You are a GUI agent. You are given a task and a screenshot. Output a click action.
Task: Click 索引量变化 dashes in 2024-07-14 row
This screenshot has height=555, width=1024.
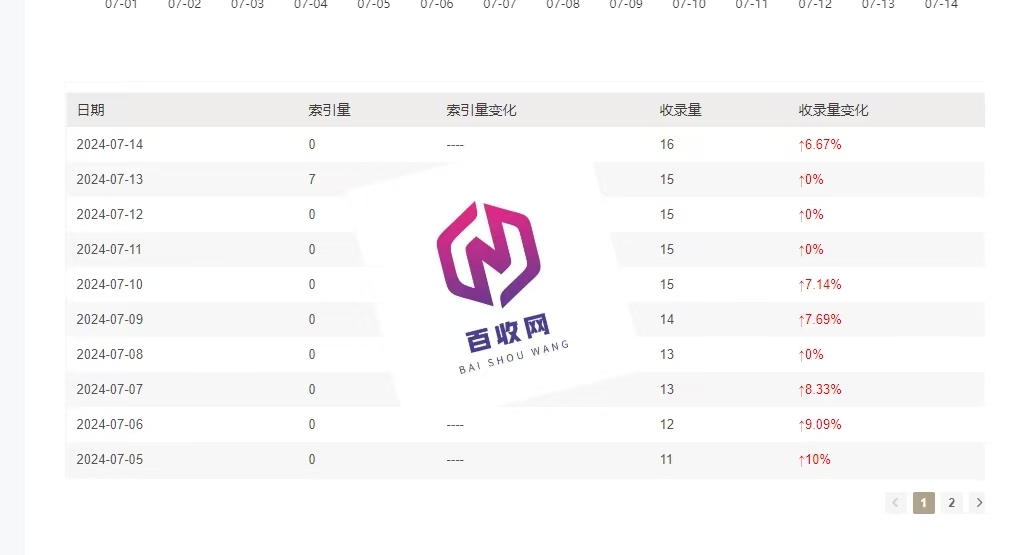(455, 145)
